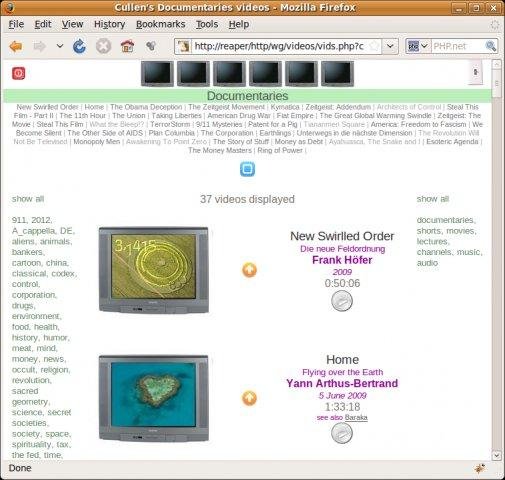
Task: Click the Firefox throbber activity icon
Action: point(494,24)
